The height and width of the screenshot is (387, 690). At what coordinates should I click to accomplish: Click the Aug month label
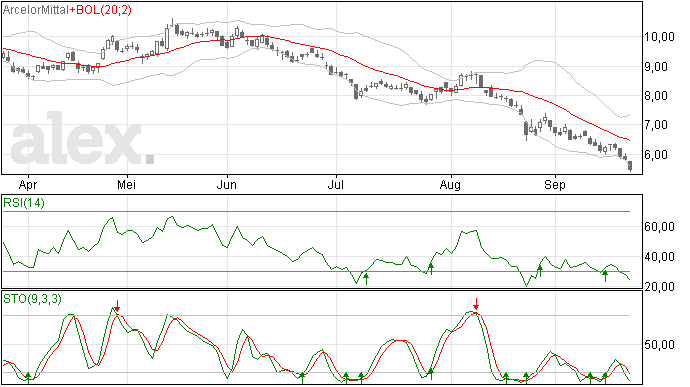pyautogui.click(x=450, y=184)
